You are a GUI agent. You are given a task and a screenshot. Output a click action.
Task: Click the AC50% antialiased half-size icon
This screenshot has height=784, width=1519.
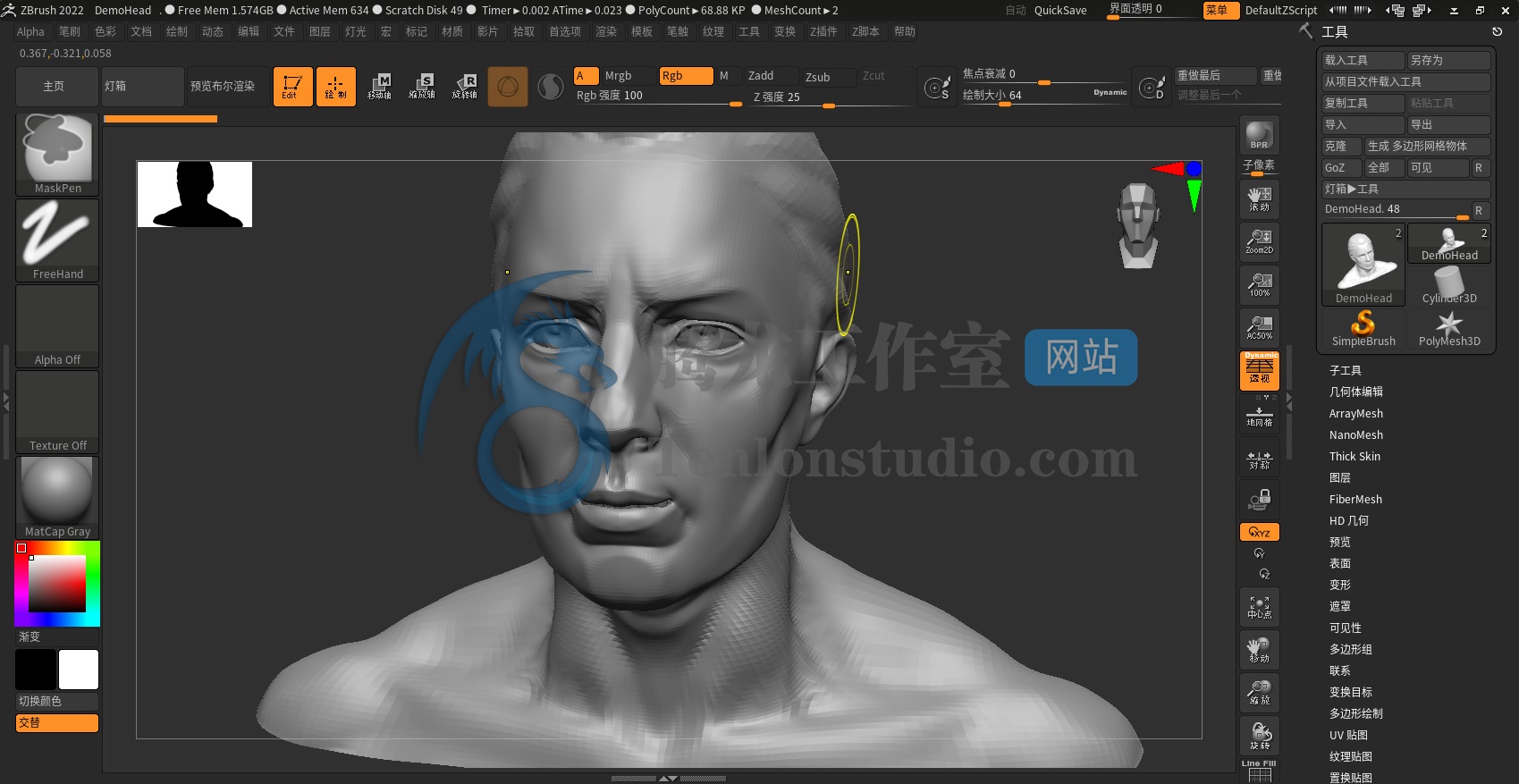(1259, 328)
